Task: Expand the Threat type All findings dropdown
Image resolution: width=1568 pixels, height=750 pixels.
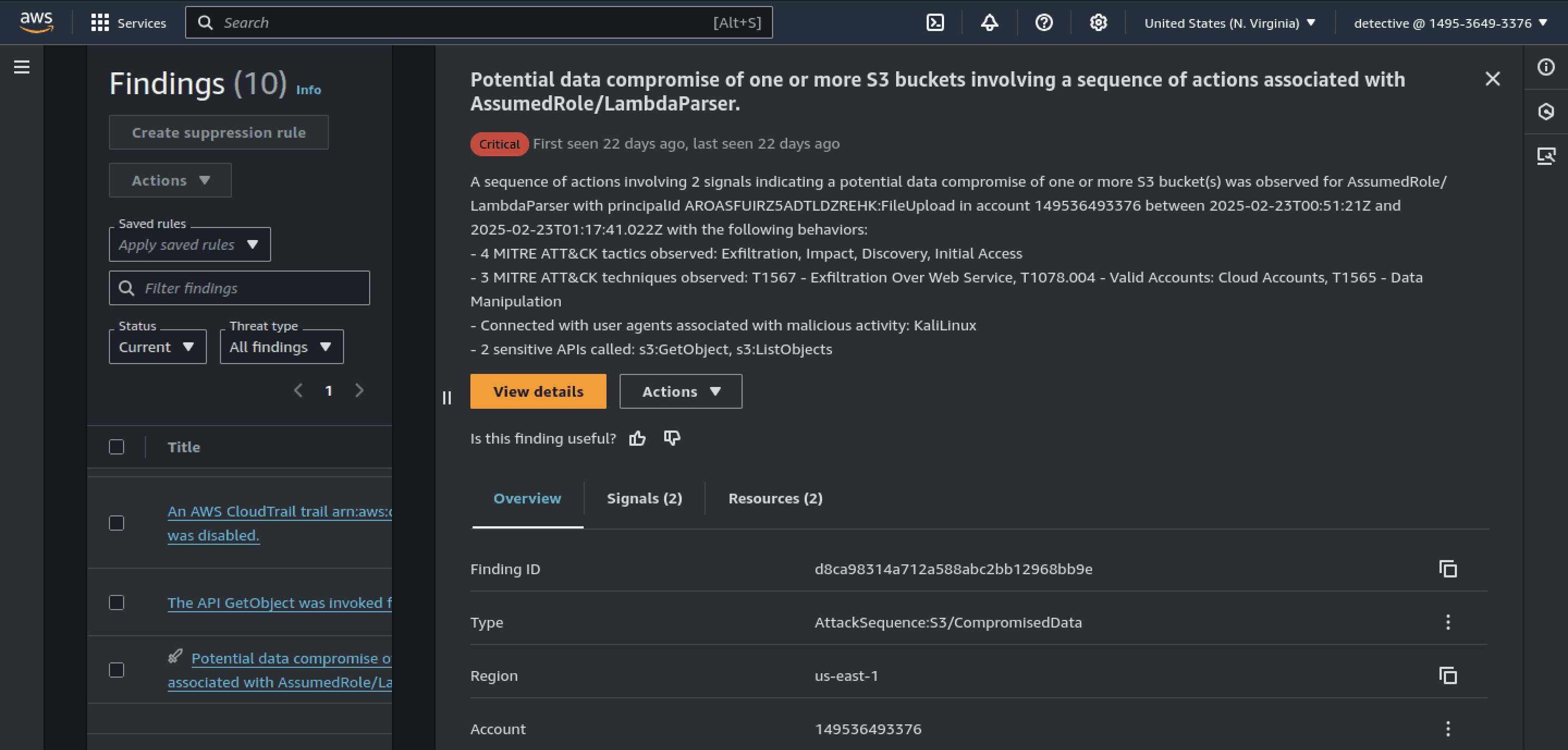Action: click(282, 347)
